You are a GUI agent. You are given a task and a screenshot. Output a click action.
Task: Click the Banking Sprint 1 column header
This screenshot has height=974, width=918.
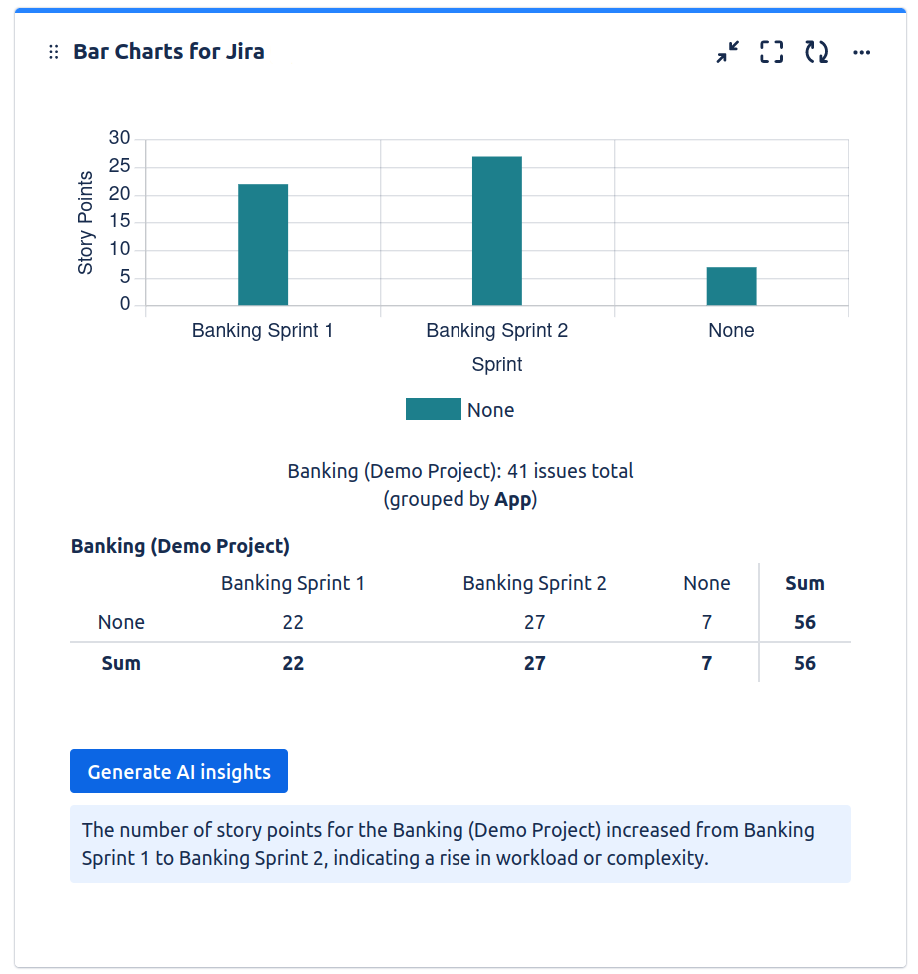[x=293, y=583]
